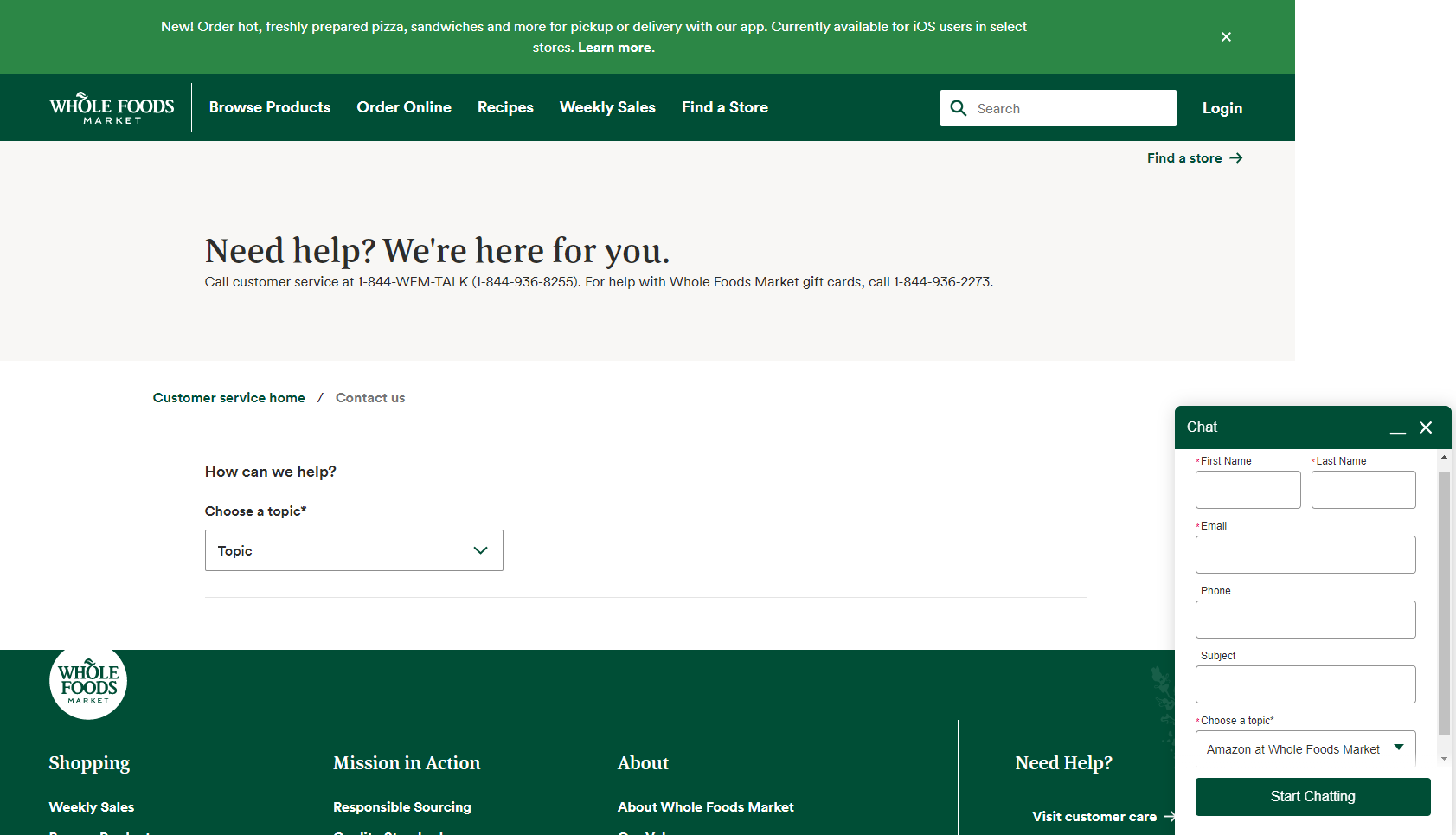Click the First Name field in chat
1456x835 pixels.
[x=1248, y=490]
